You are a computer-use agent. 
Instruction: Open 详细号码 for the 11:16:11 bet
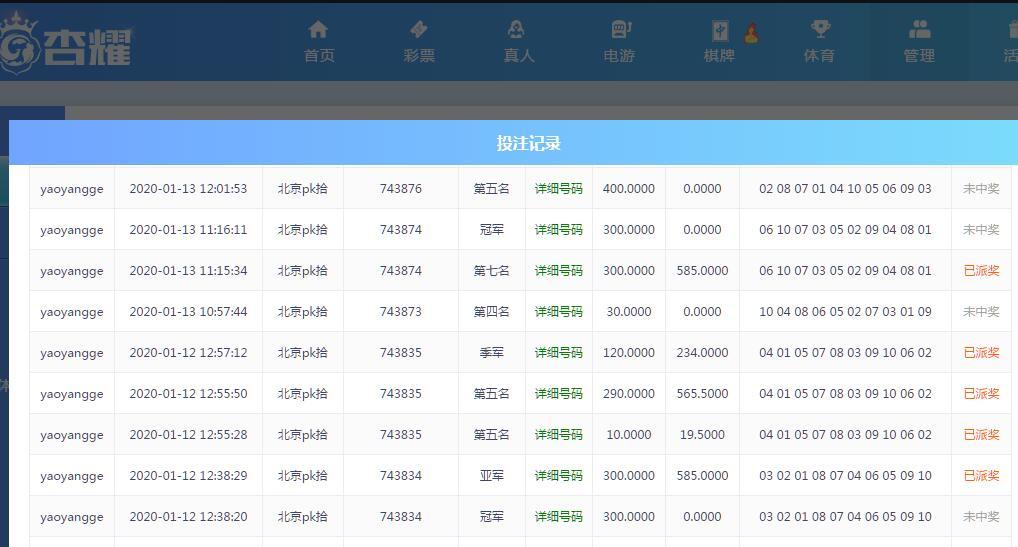coord(558,230)
